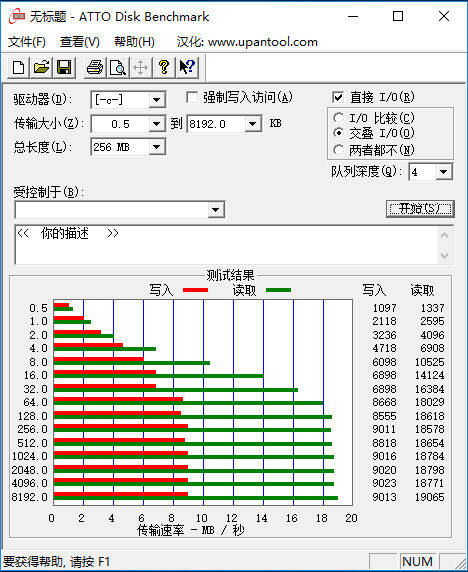Save results using the floppy disk icon
This screenshot has width=468, height=572.
pos(64,68)
